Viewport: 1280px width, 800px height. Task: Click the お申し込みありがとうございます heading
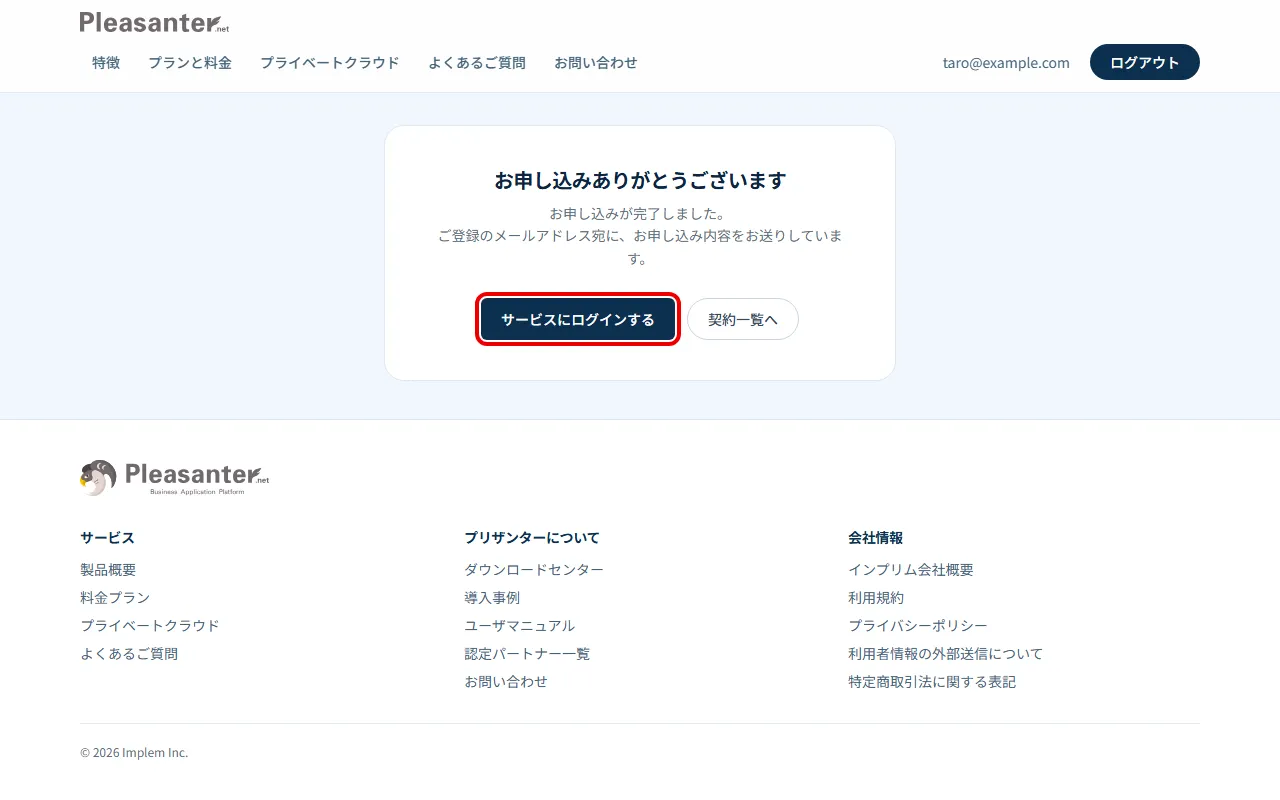click(640, 180)
